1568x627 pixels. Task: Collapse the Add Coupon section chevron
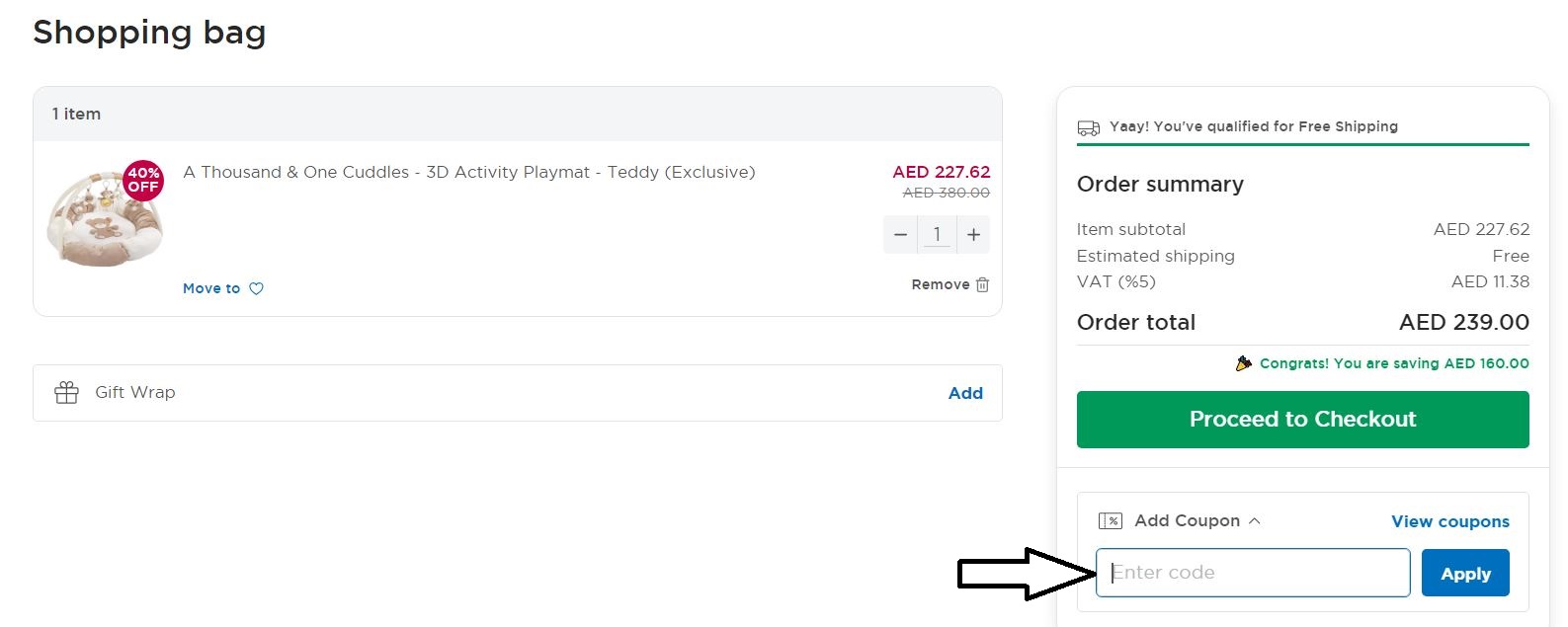tap(1255, 520)
